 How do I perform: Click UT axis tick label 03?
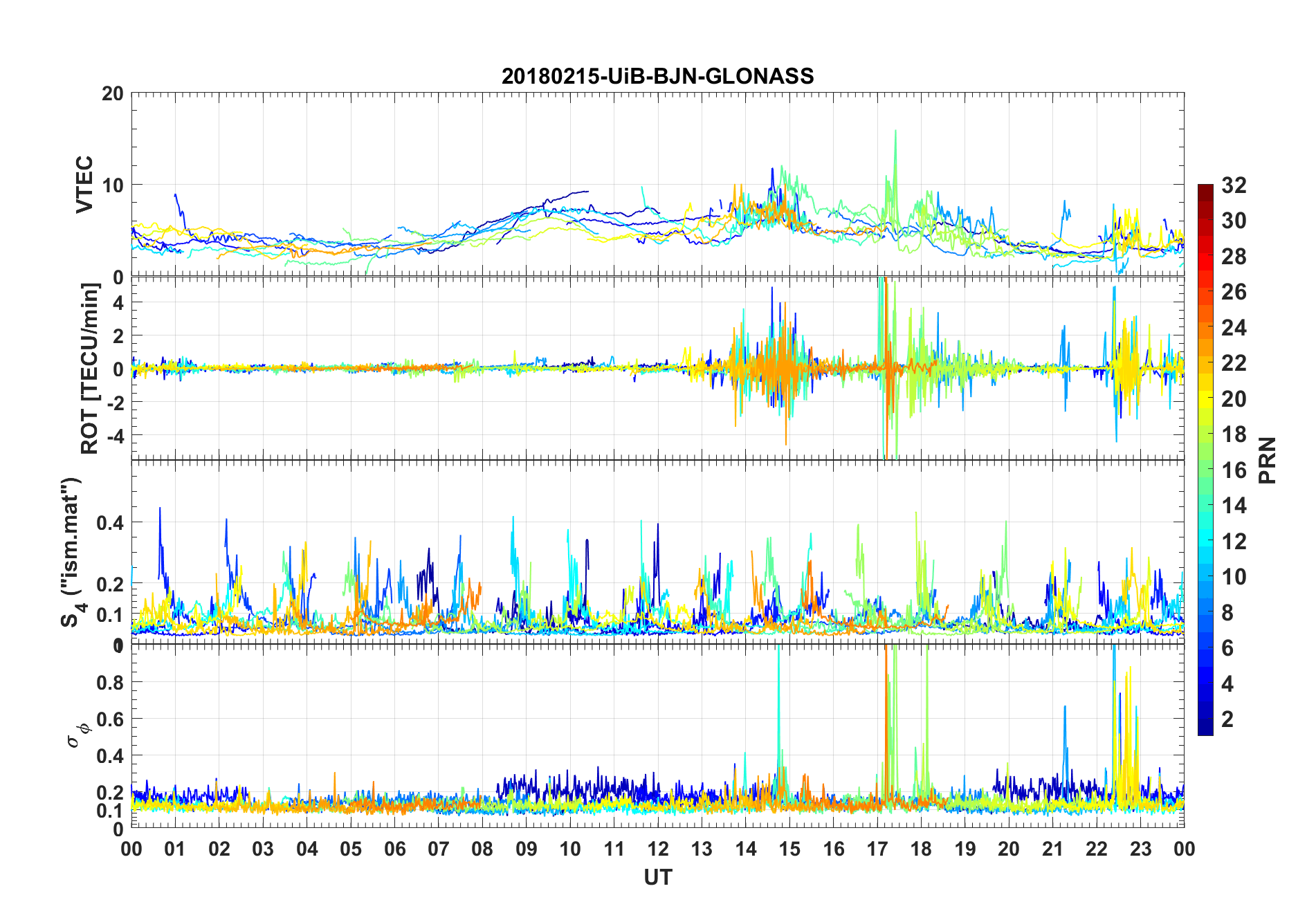[x=263, y=849]
